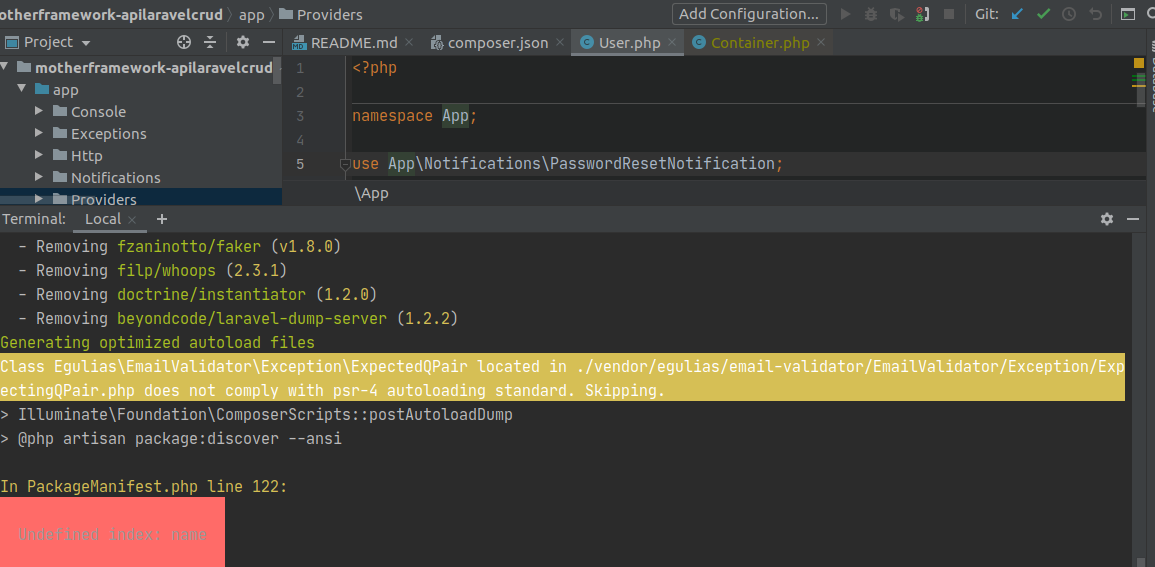Click the Collapse All icon in Project panel
This screenshot has width=1155, height=567.
tap(210, 42)
